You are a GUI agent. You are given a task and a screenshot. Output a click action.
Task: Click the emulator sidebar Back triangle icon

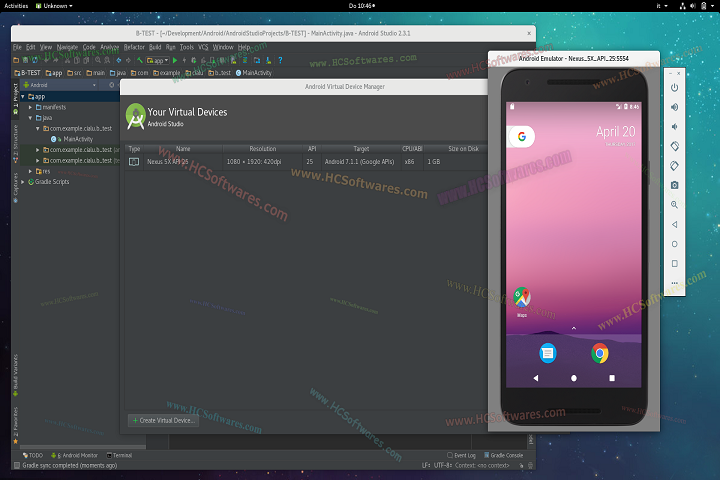click(x=675, y=225)
